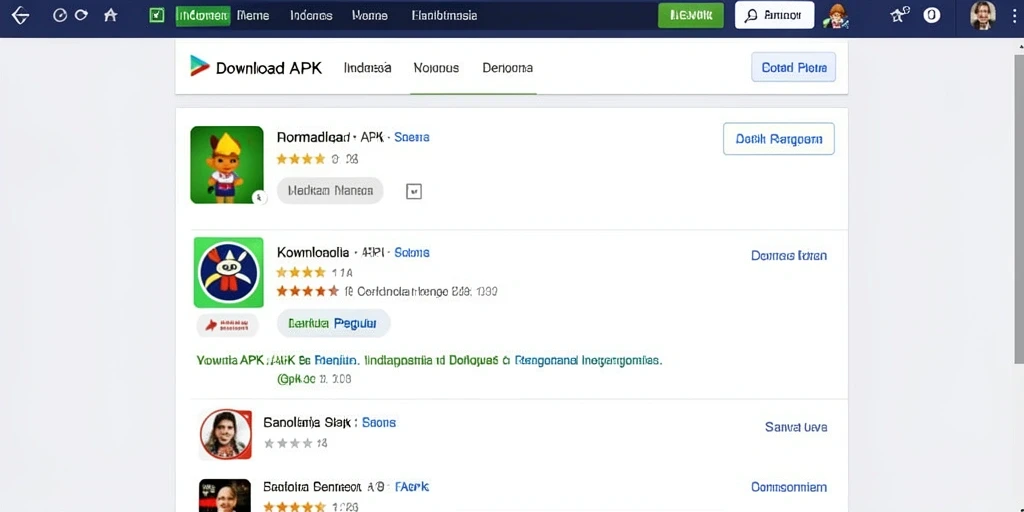Click the Dotih Rangoom button
The width and height of the screenshot is (1024, 512).
point(778,138)
